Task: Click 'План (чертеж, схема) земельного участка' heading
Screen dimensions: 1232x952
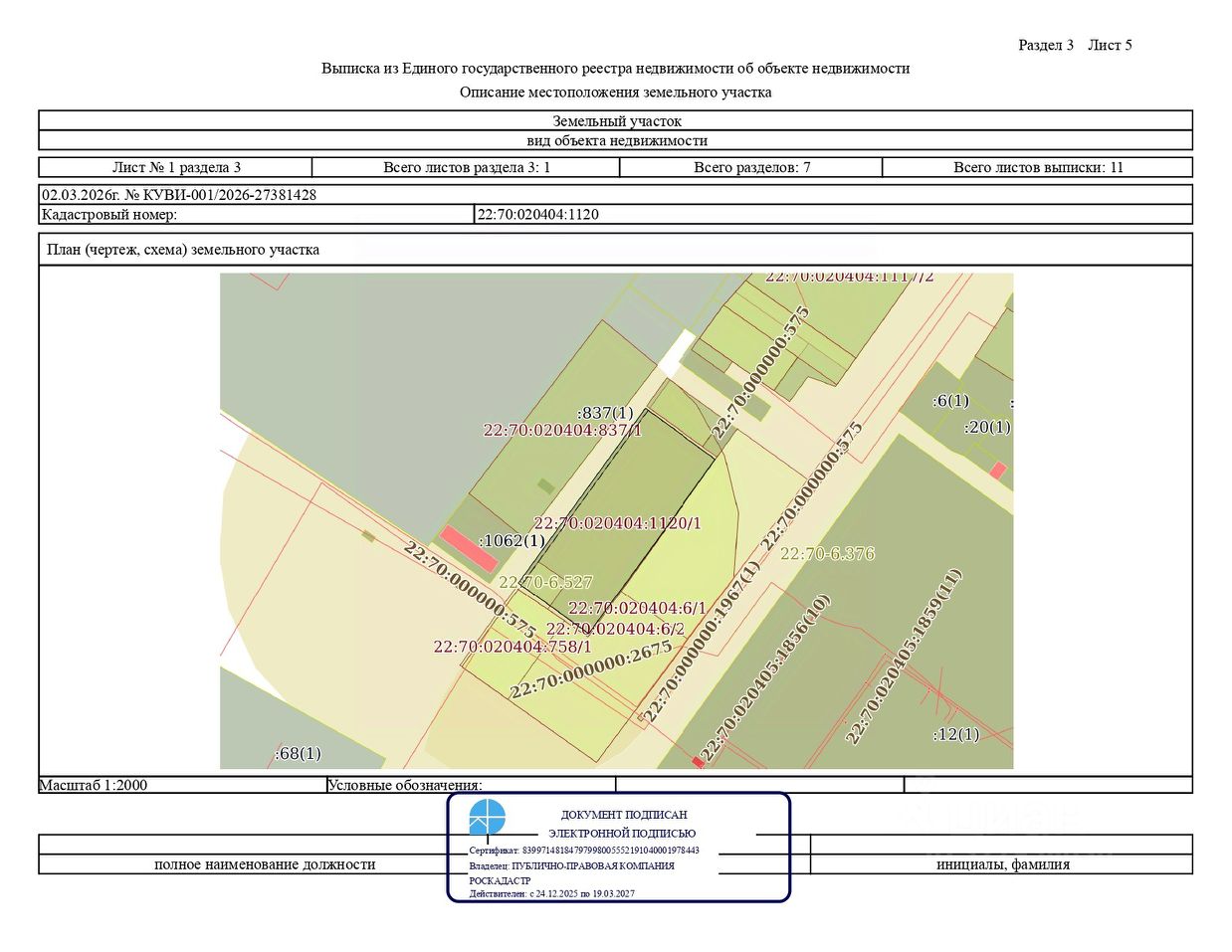Action: click(183, 250)
